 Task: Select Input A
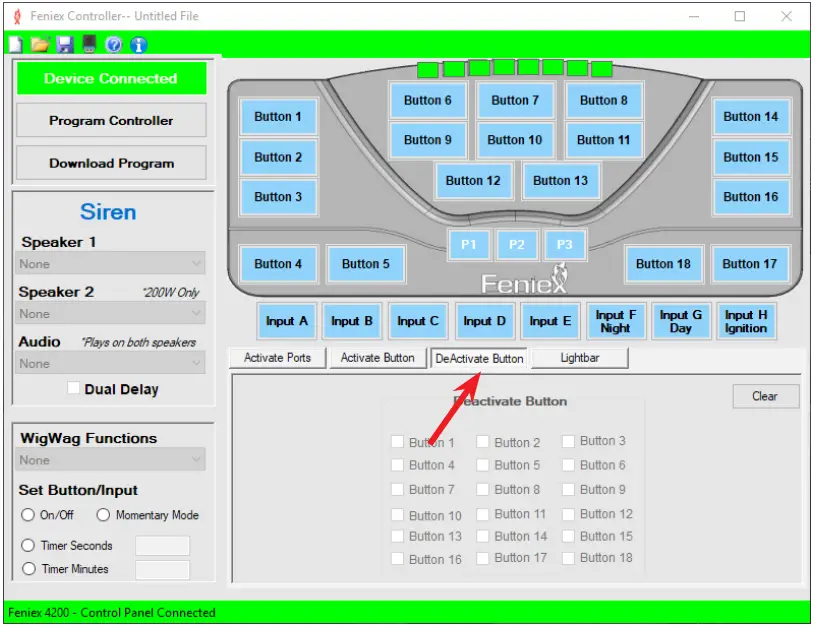coord(287,321)
